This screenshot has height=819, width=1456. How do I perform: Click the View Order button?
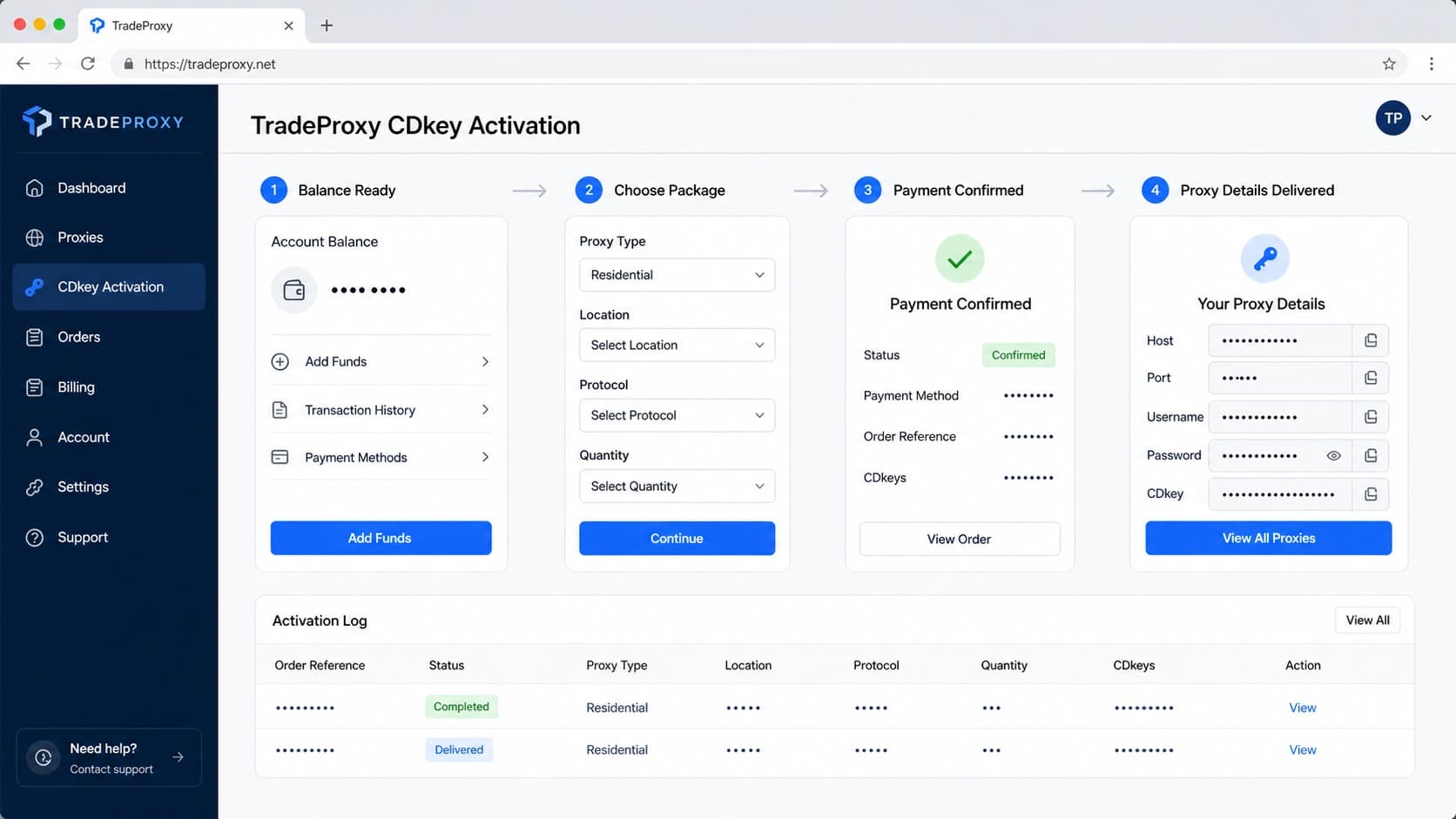(x=960, y=539)
